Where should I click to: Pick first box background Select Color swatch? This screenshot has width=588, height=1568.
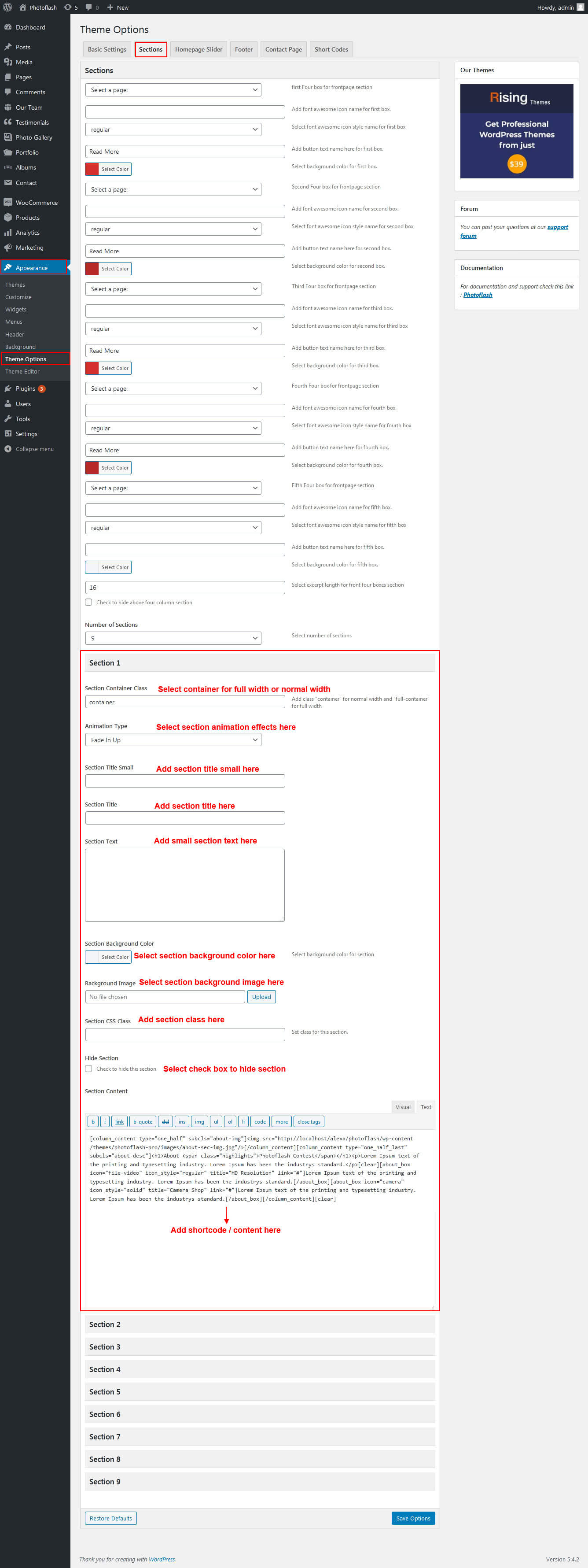click(x=108, y=169)
